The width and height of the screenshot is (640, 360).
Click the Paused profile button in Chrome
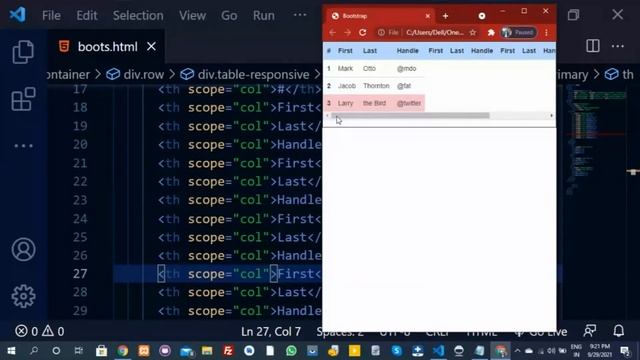click(x=519, y=33)
